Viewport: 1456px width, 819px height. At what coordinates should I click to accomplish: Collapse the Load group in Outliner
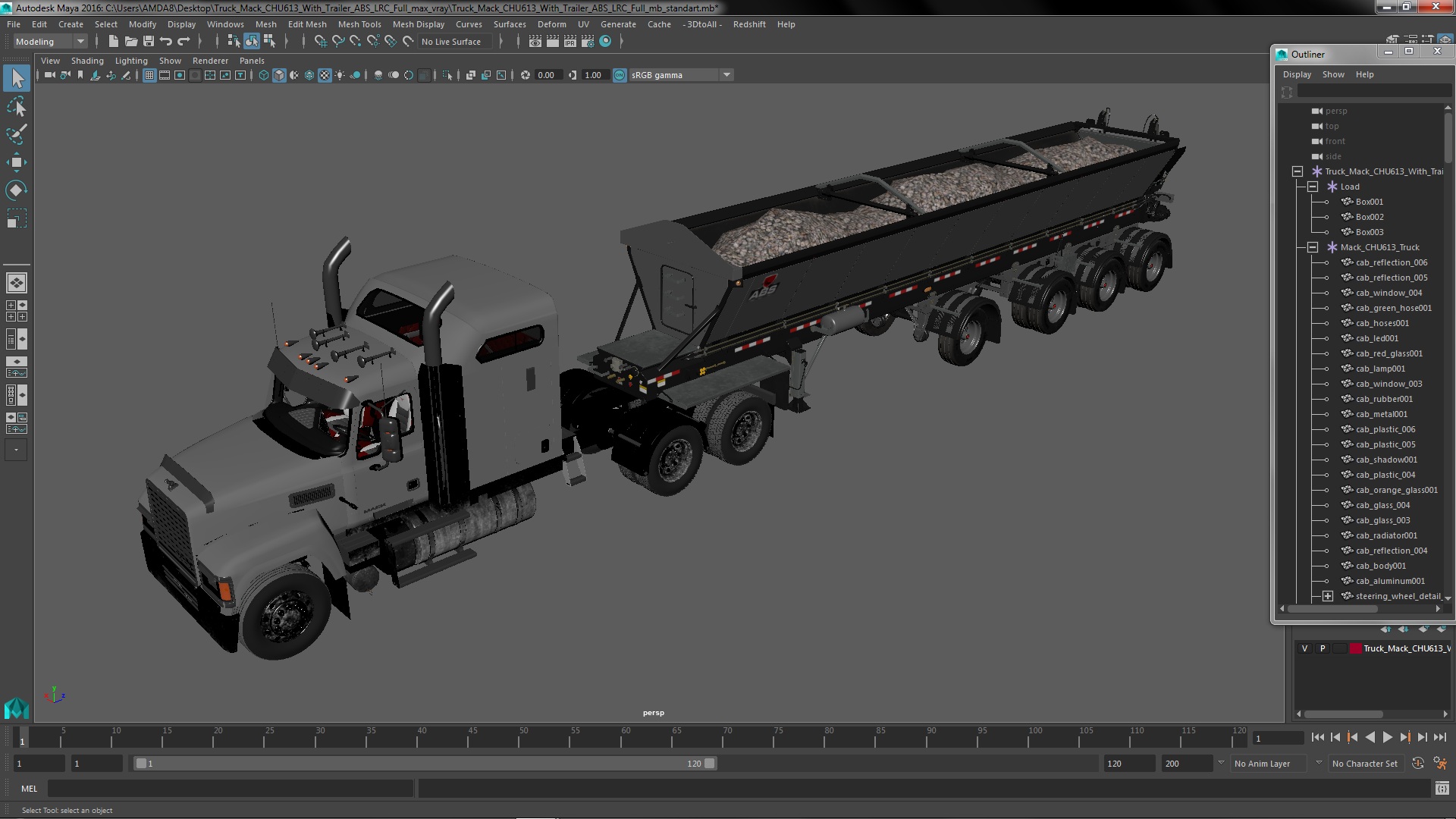click(1313, 187)
